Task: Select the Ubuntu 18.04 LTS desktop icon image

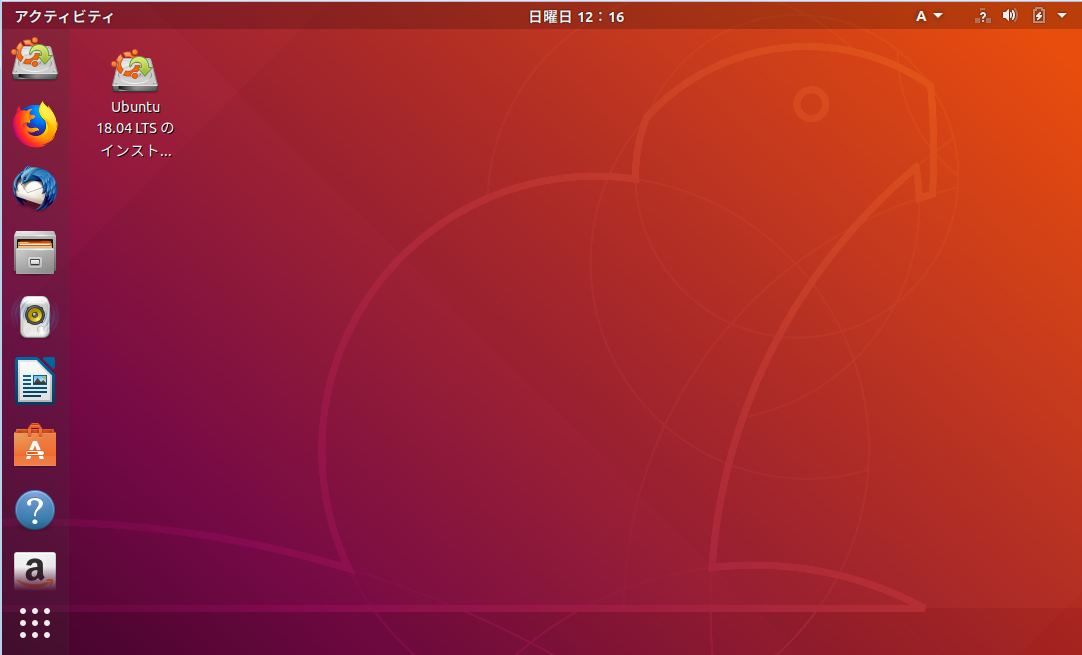Action: point(135,70)
